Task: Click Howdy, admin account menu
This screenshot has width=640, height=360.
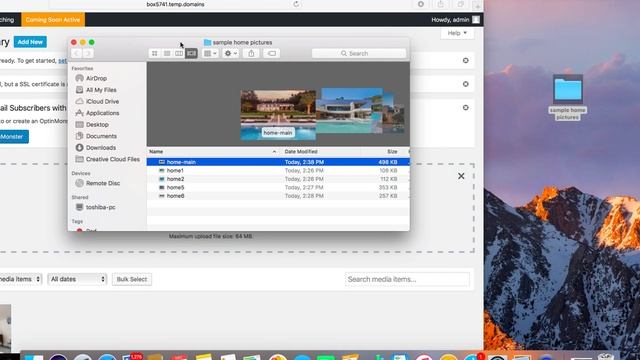Action: pyautogui.click(x=455, y=20)
